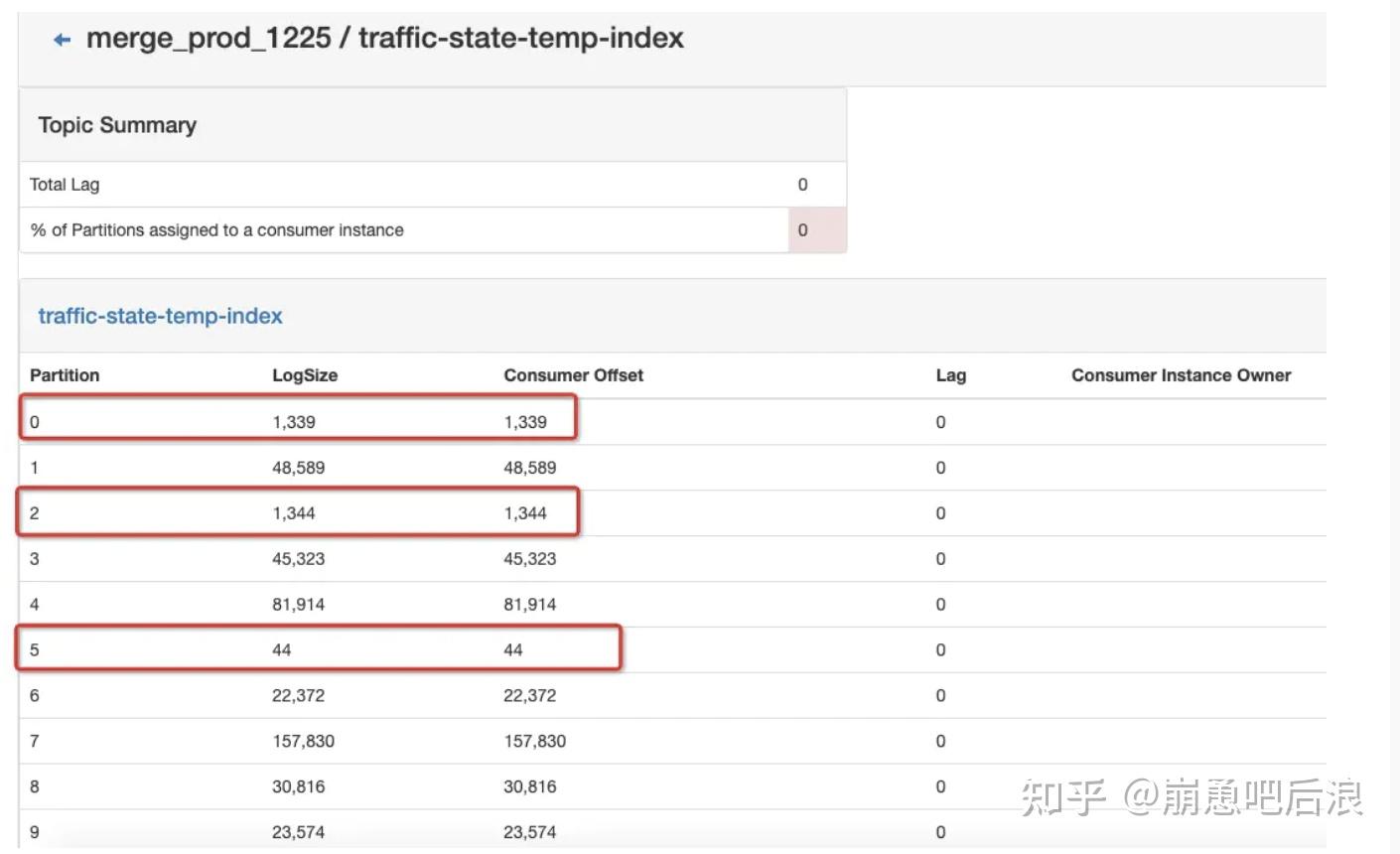
Task: Click the back arrow next to merge_prod_1225
Action: (x=63, y=40)
